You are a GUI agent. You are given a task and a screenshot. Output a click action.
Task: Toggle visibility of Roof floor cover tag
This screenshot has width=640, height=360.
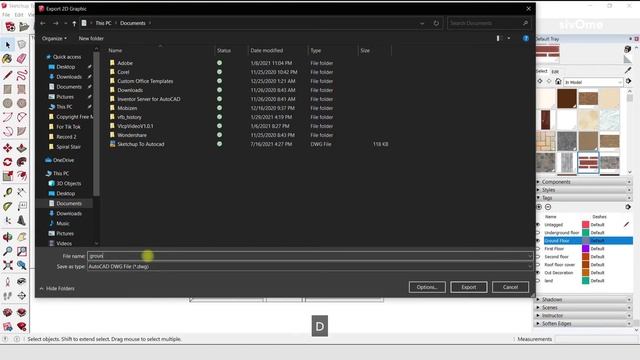538,264
